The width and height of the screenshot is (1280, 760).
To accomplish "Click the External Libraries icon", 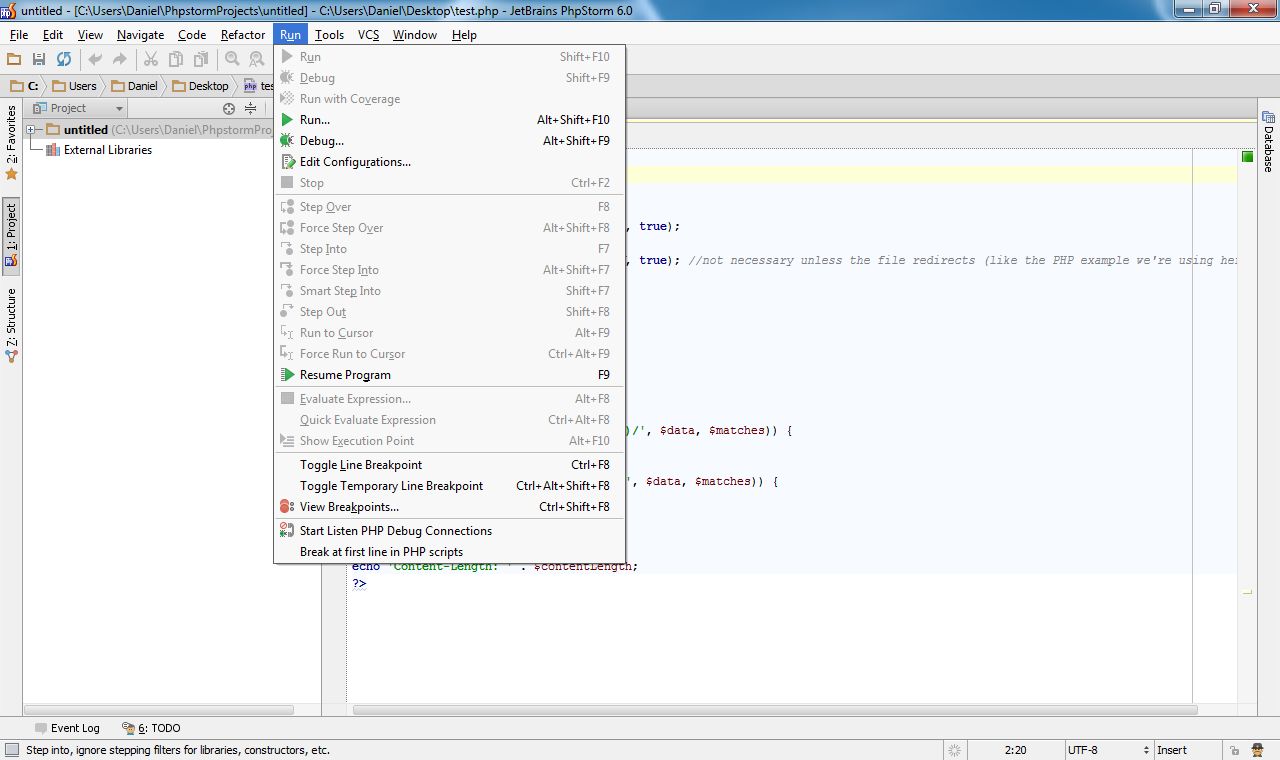I will pos(52,150).
